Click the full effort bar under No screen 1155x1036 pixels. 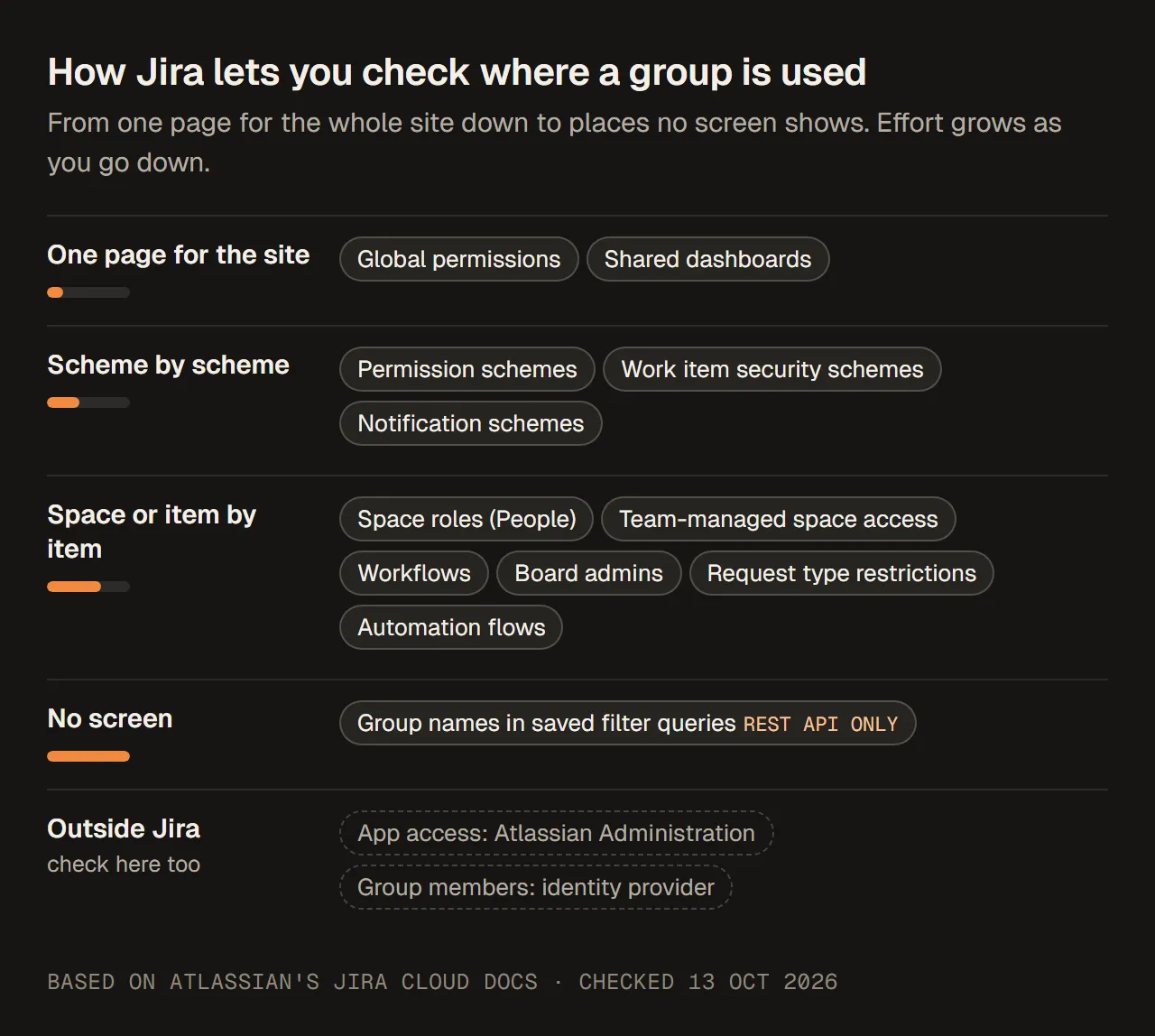click(88, 756)
